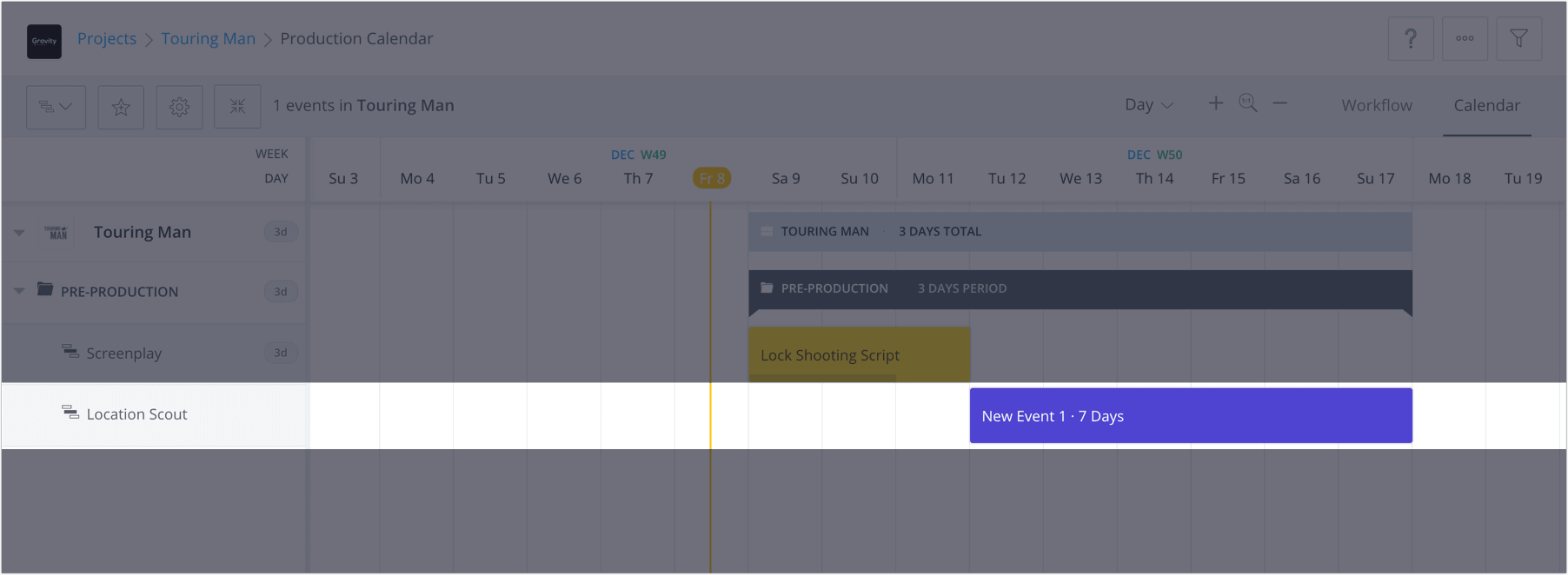
Task: Select the Location Scout row
Action: click(154, 415)
